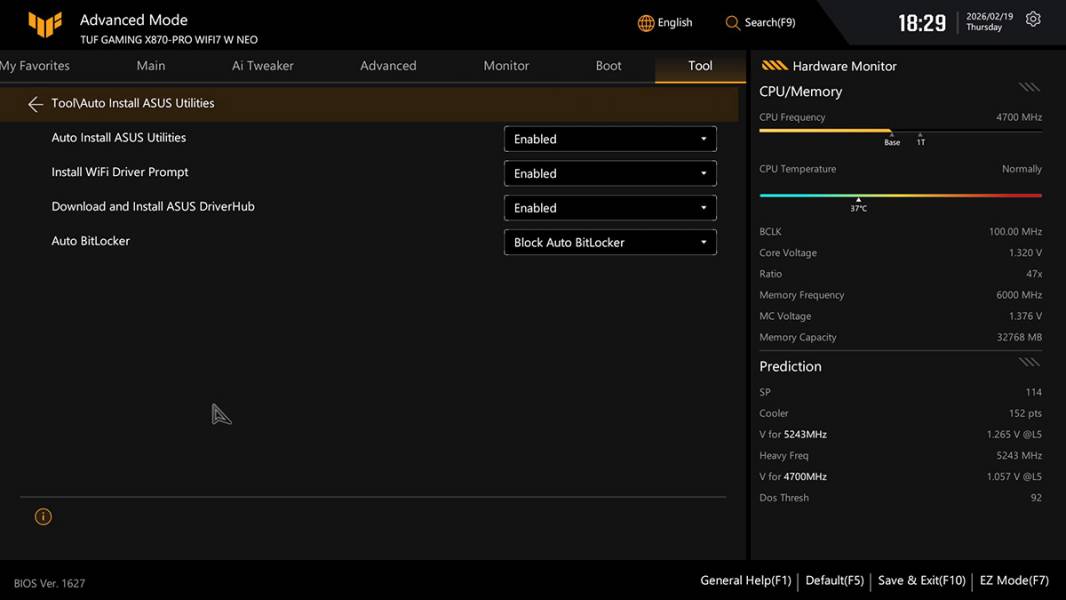Click the Hardware Monitor icon
Screen dimensions: 1066x600
coord(774,66)
